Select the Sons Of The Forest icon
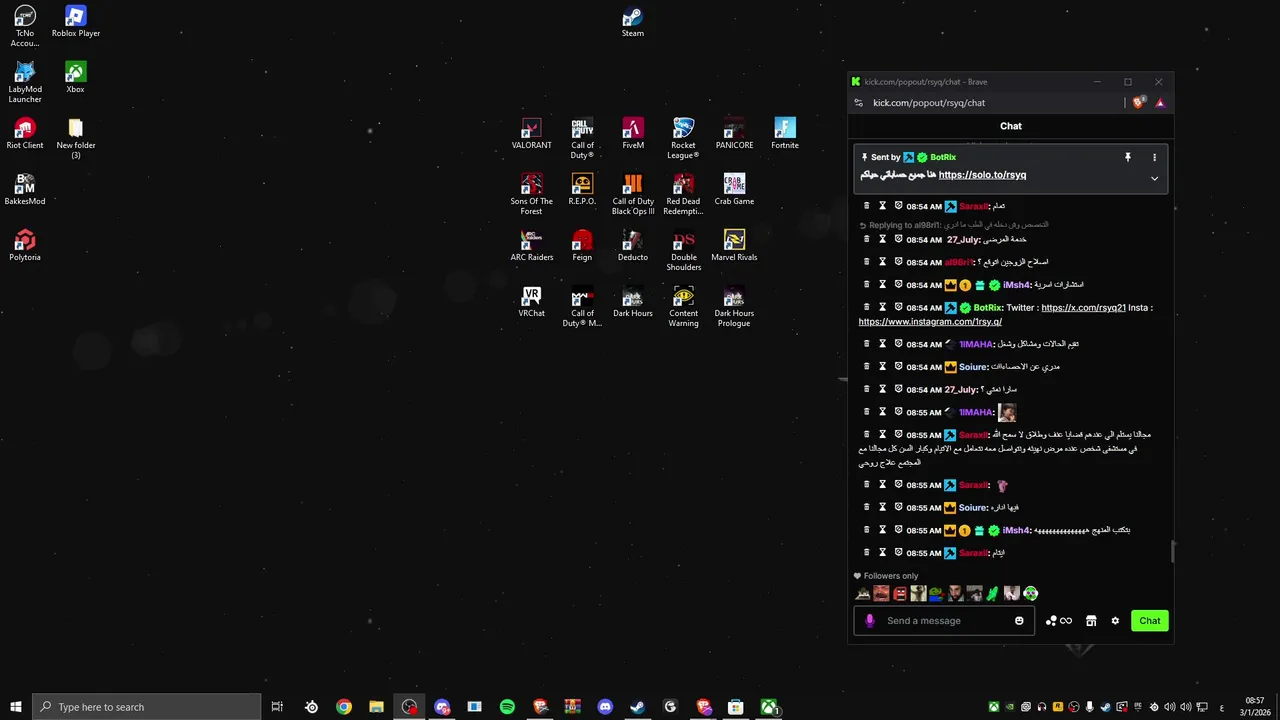The height and width of the screenshot is (720, 1280). click(x=531, y=195)
